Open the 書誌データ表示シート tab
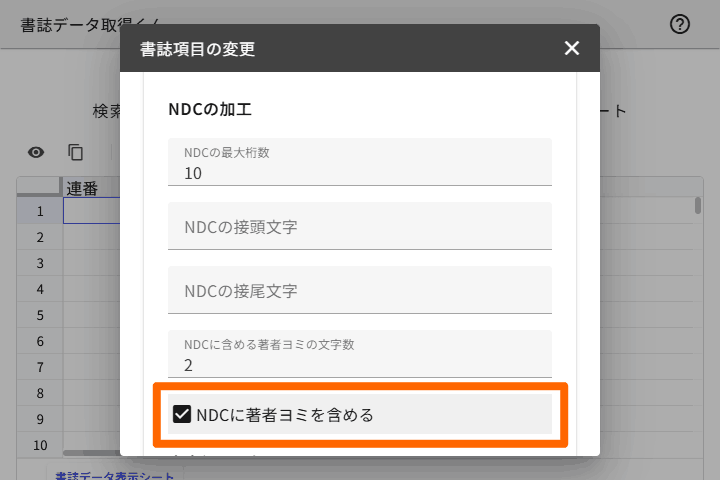The height and width of the screenshot is (480, 720). point(115,475)
